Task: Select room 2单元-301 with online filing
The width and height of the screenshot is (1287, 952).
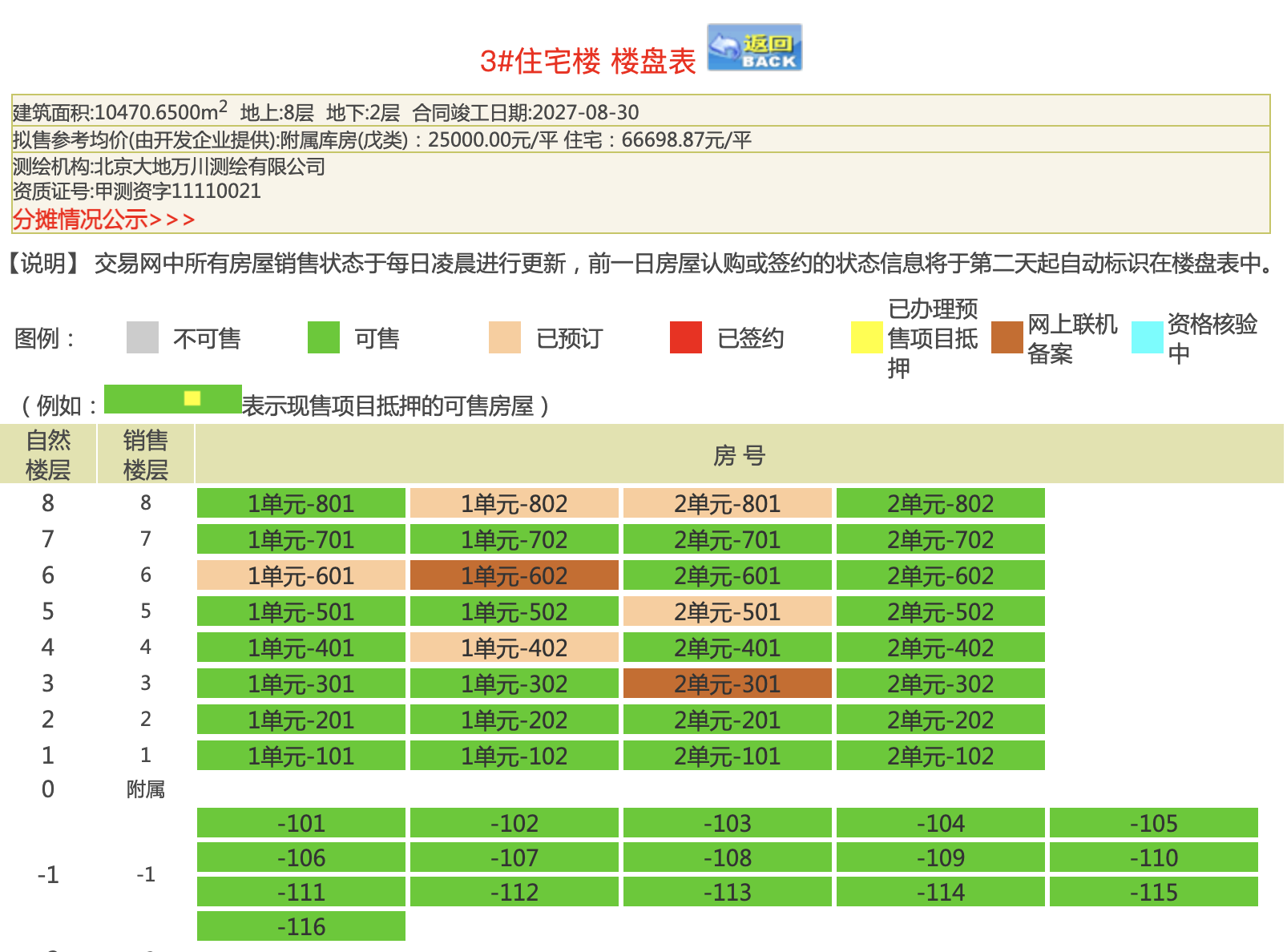Action: (x=727, y=684)
